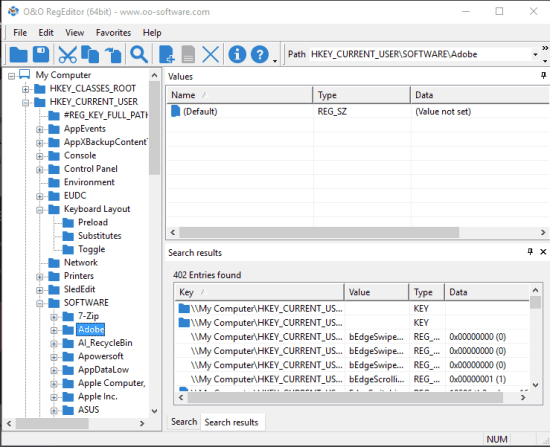Screen dimensions: 550x447
Task: Open the Favorites menu
Action: click(x=113, y=33)
